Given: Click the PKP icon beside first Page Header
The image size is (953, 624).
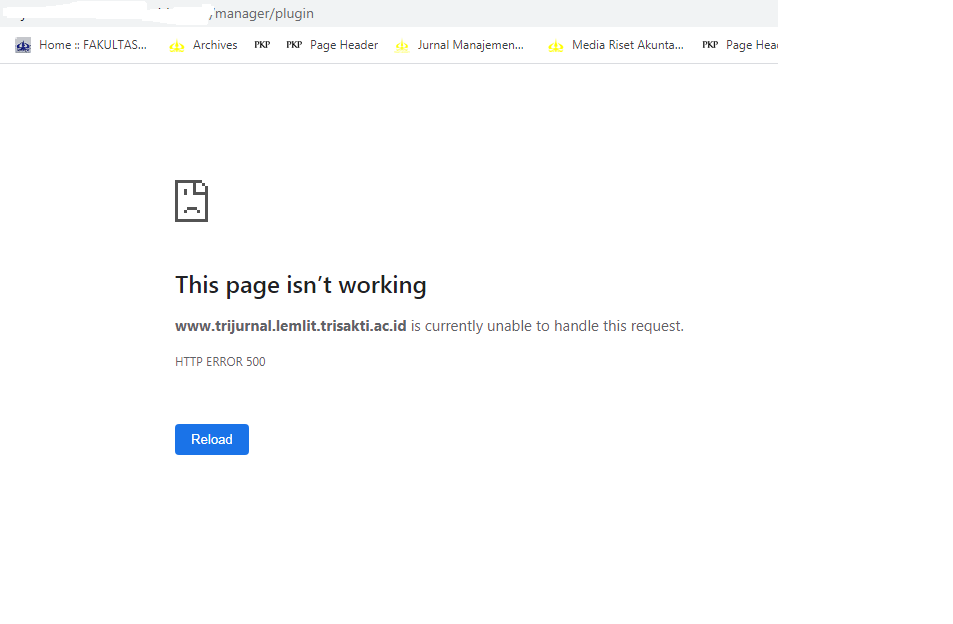Looking at the screenshot, I should coord(294,45).
